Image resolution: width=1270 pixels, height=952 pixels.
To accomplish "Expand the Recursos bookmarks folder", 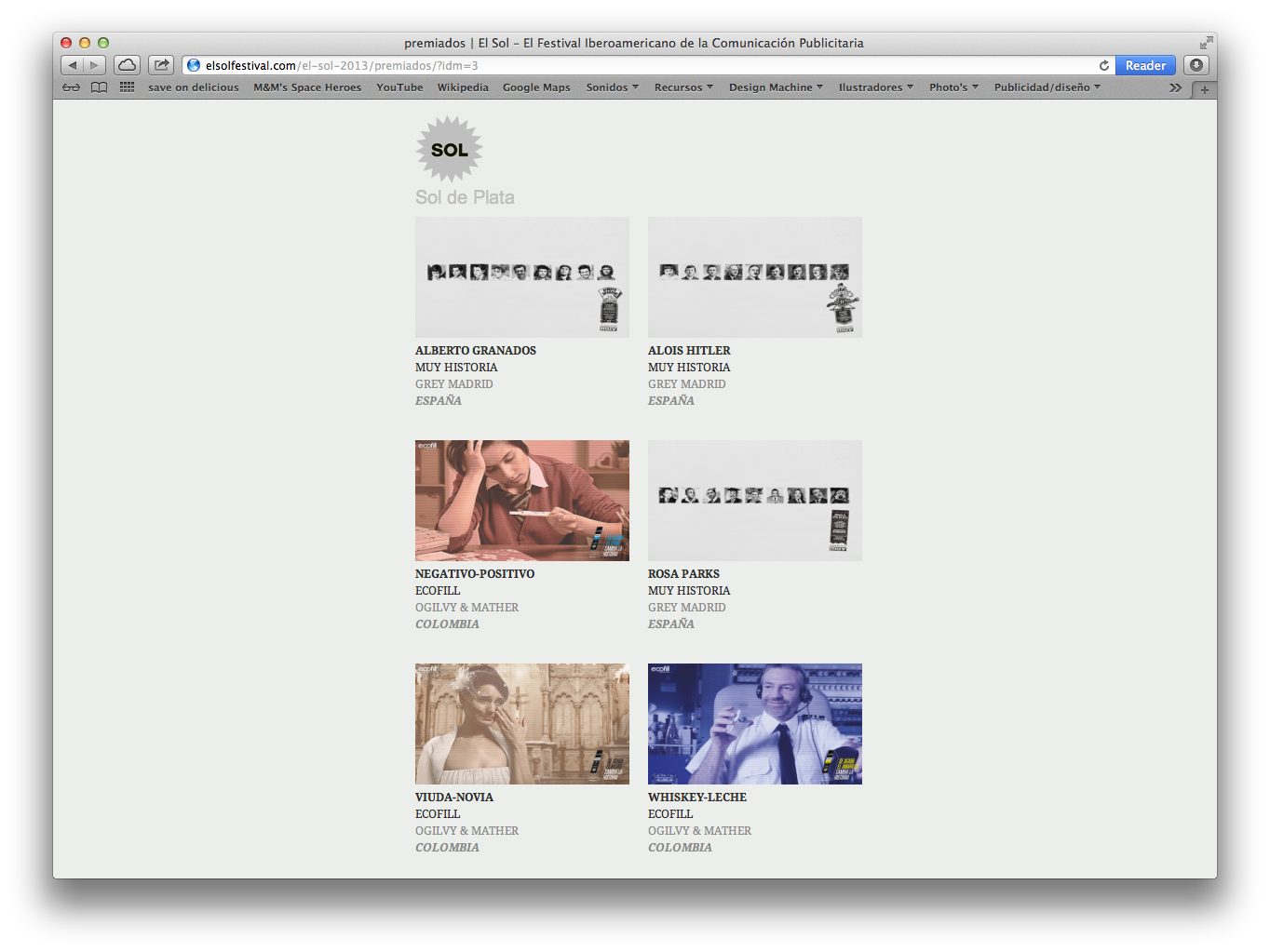I will pos(683,87).
